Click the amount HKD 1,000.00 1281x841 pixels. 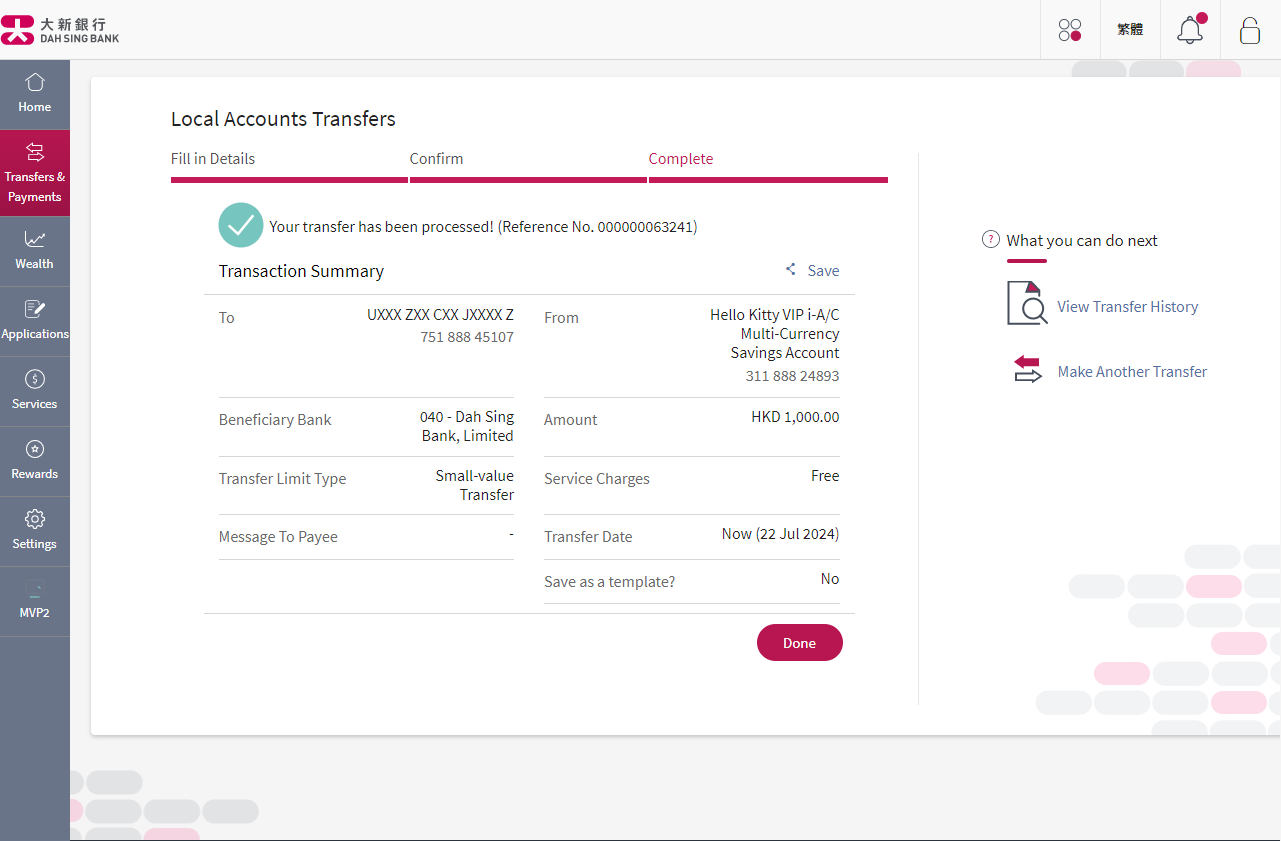pyautogui.click(x=795, y=417)
